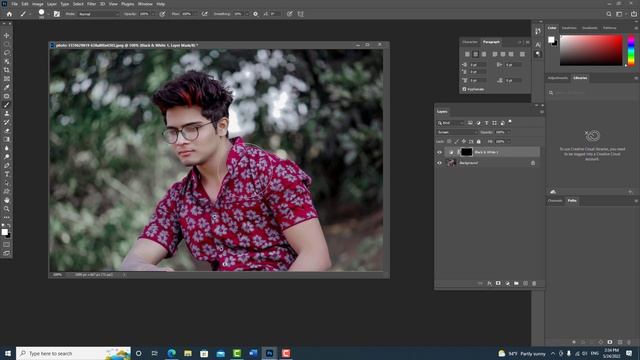The image size is (640, 360).
Task: Select the Eraser tool
Action: [x=7, y=131]
